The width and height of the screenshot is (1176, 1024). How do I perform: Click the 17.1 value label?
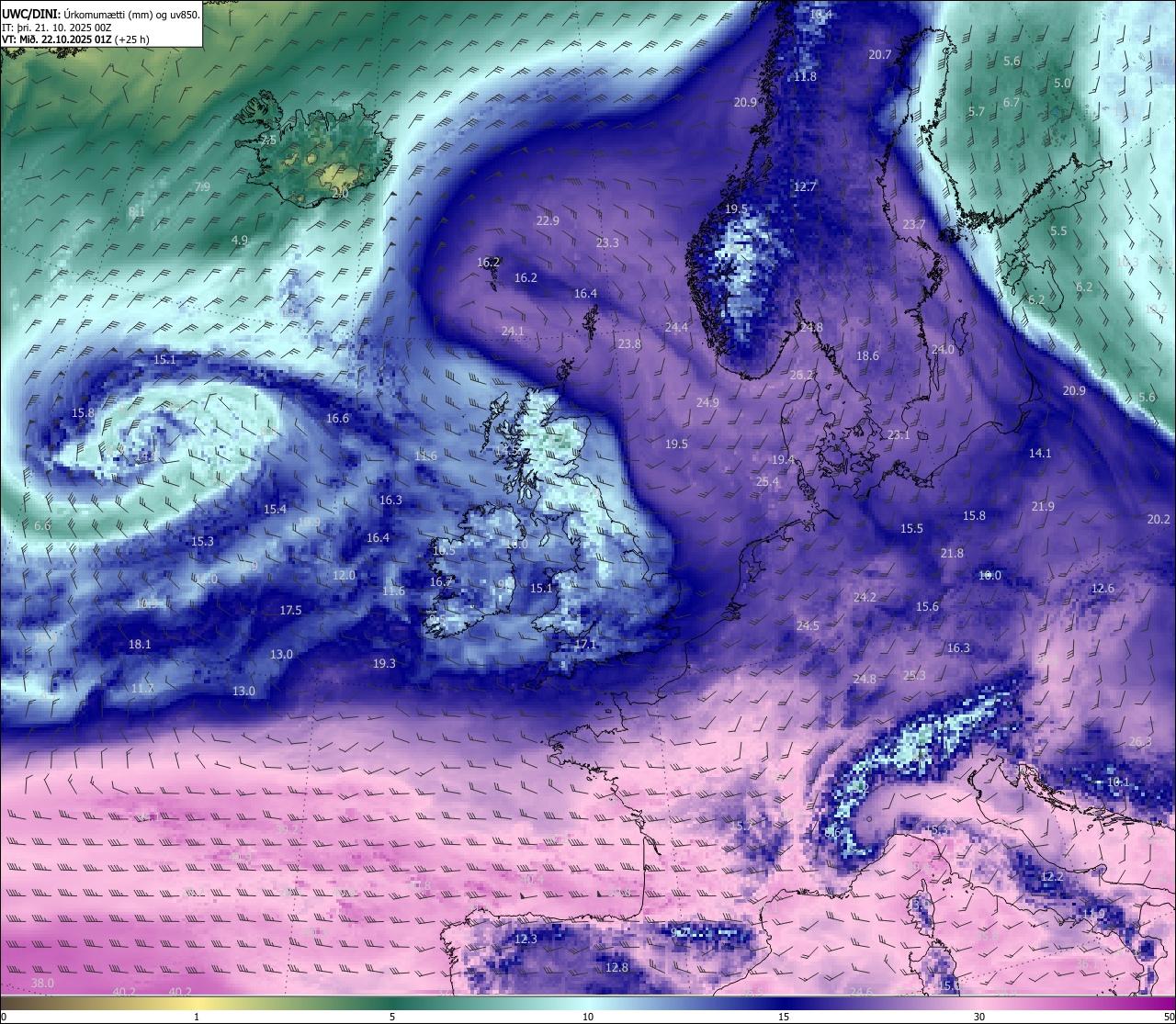[585, 646]
